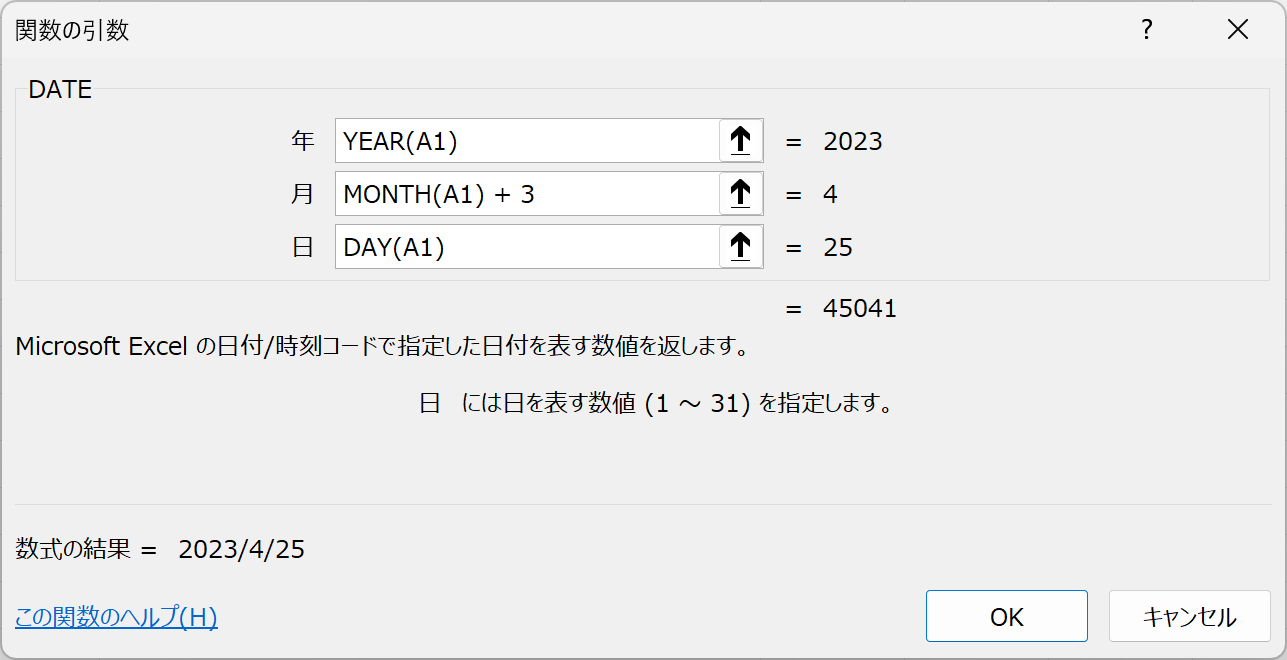Click the DATE function group heading
Image resolution: width=1287 pixels, height=660 pixels.
click(60, 89)
